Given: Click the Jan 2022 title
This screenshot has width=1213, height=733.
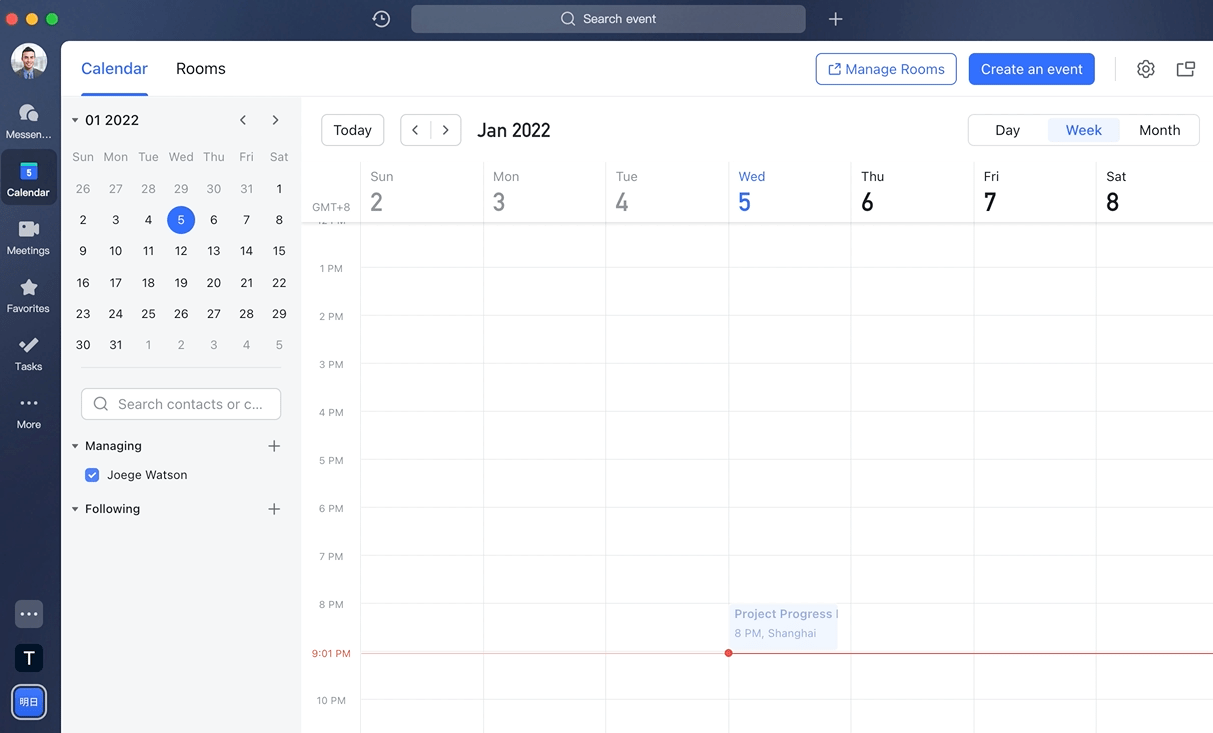Looking at the screenshot, I should click(x=514, y=130).
